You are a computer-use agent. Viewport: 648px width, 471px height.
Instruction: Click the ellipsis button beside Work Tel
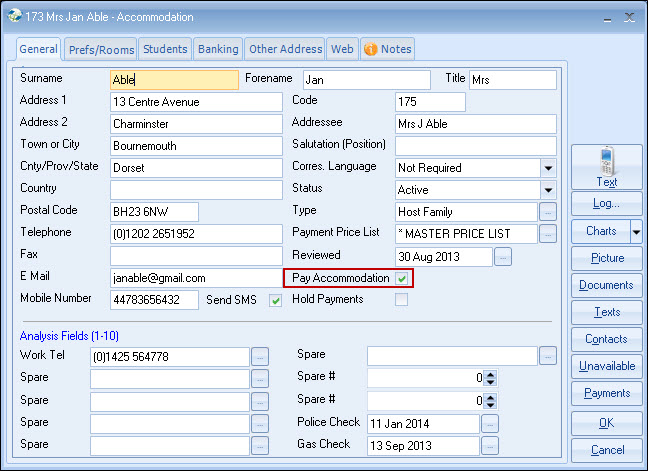click(260, 357)
